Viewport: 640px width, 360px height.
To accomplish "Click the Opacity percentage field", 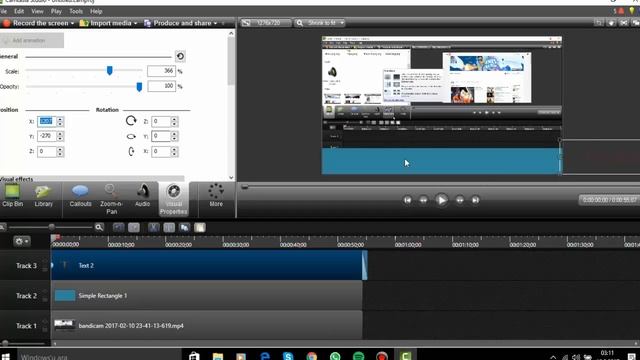I will tap(161, 86).
